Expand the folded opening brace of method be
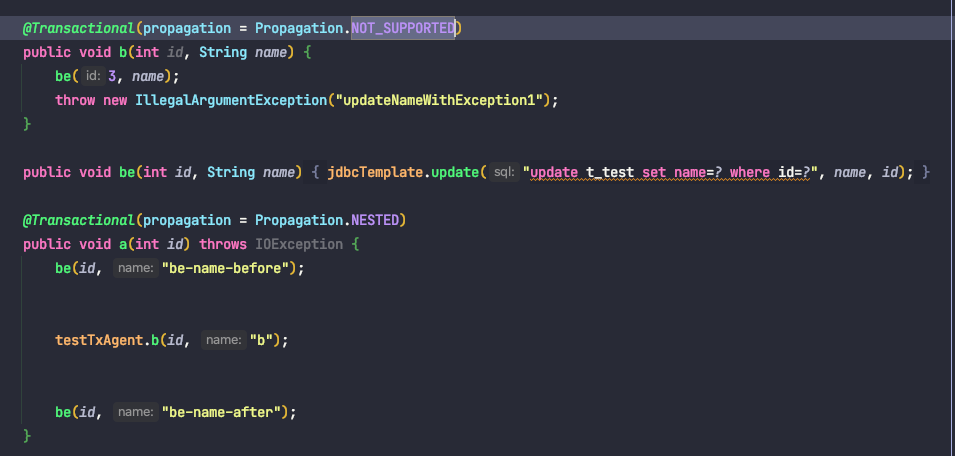 [x=315, y=172]
